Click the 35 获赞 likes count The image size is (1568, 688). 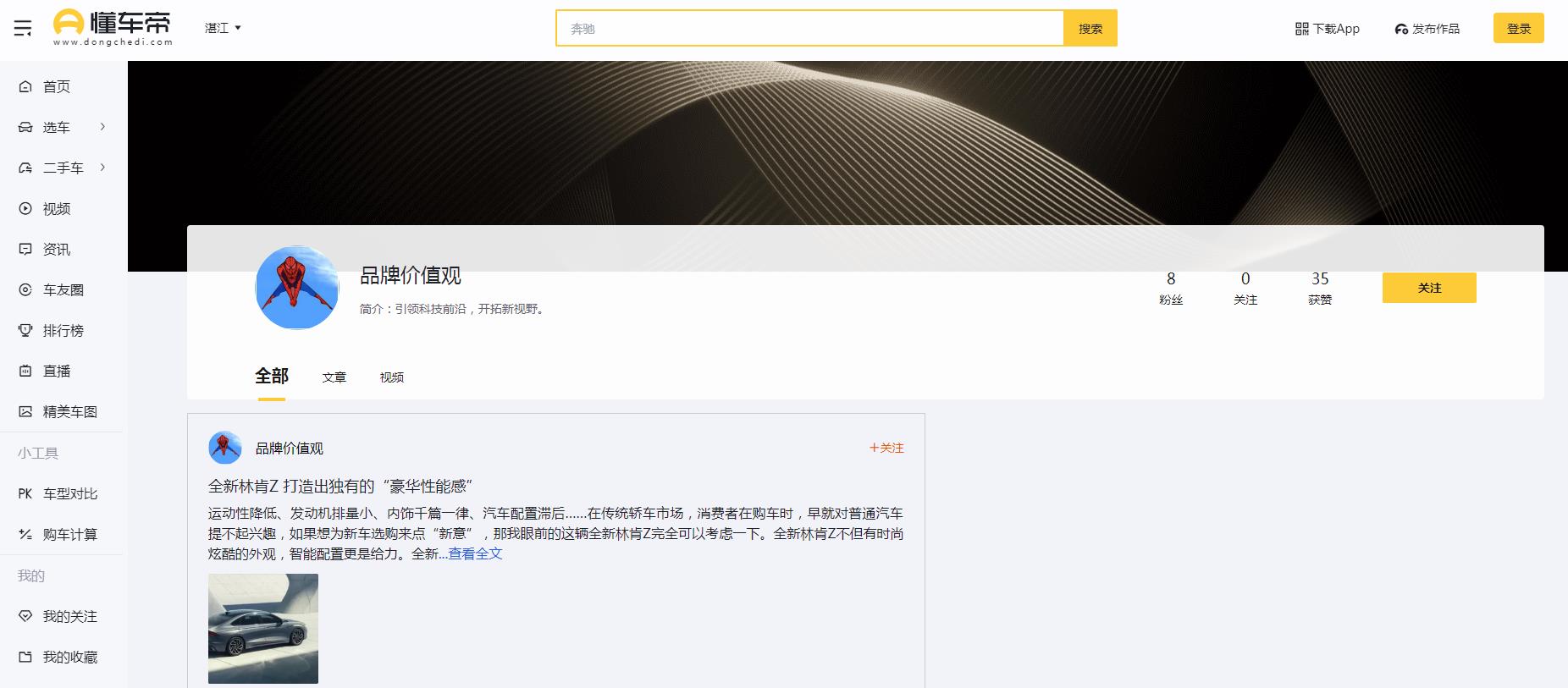1320,288
